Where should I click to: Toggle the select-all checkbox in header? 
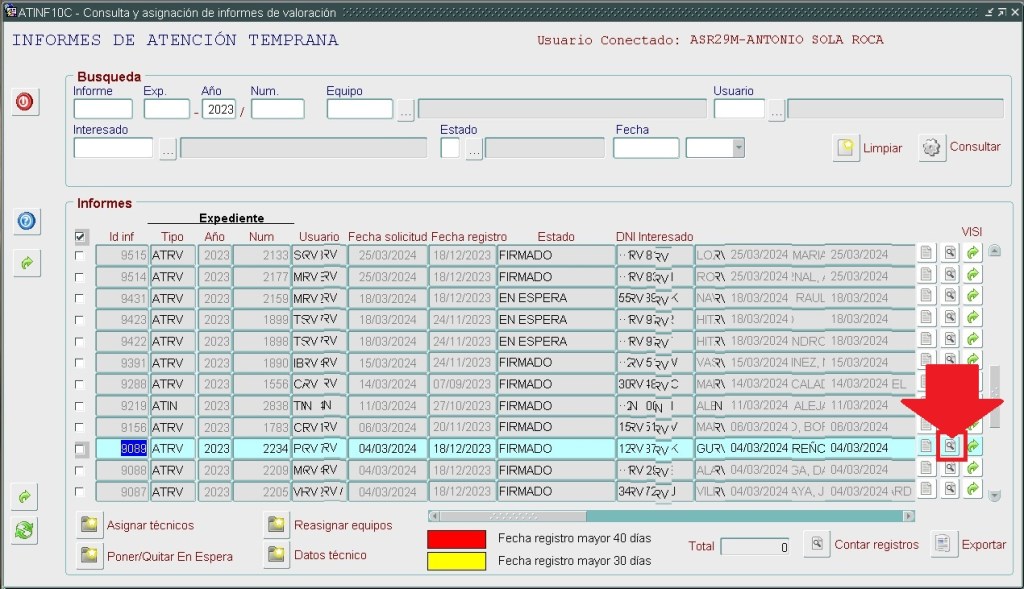pyautogui.click(x=81, y=236)
